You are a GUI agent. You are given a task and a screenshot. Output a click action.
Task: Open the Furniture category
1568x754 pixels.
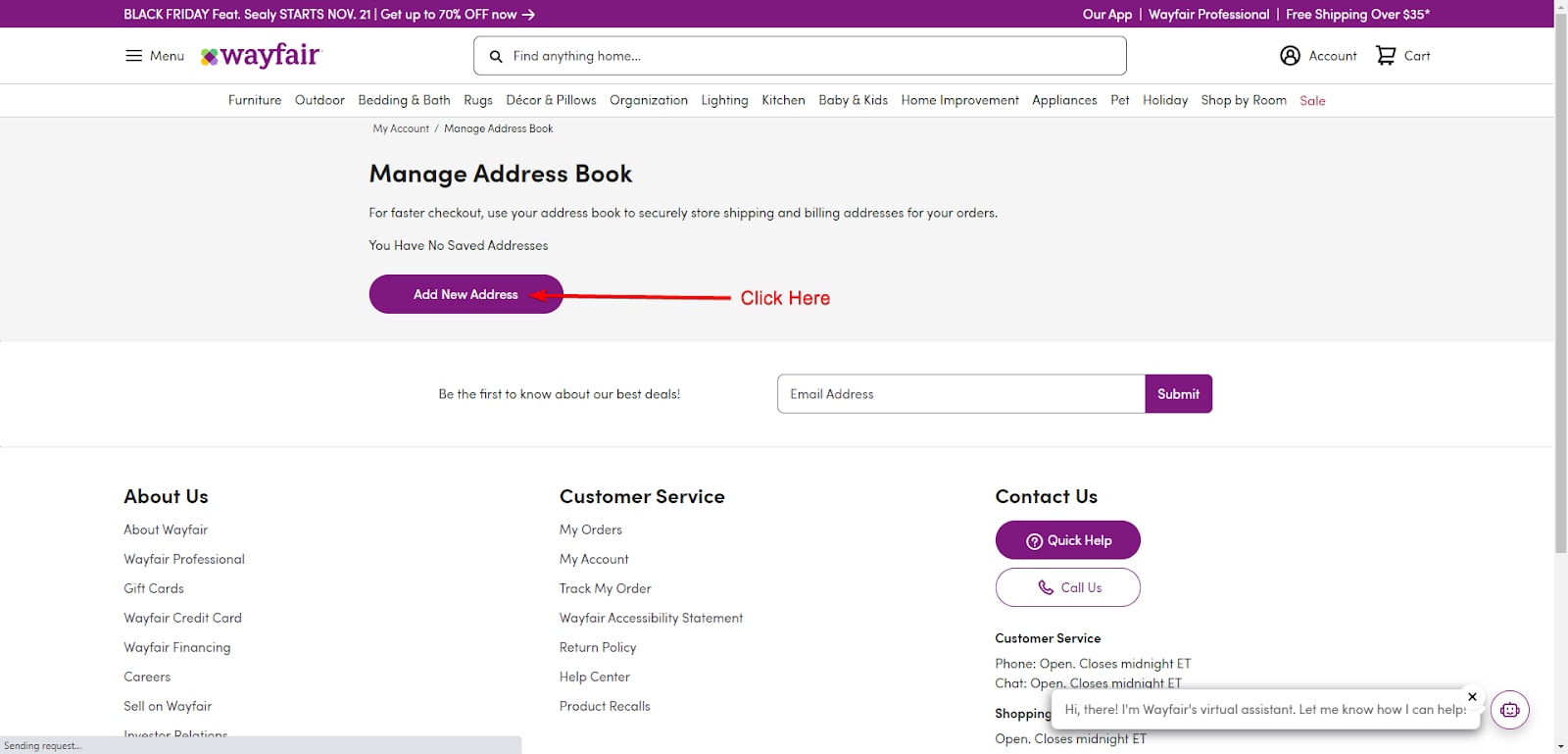[x=255, y=100]
